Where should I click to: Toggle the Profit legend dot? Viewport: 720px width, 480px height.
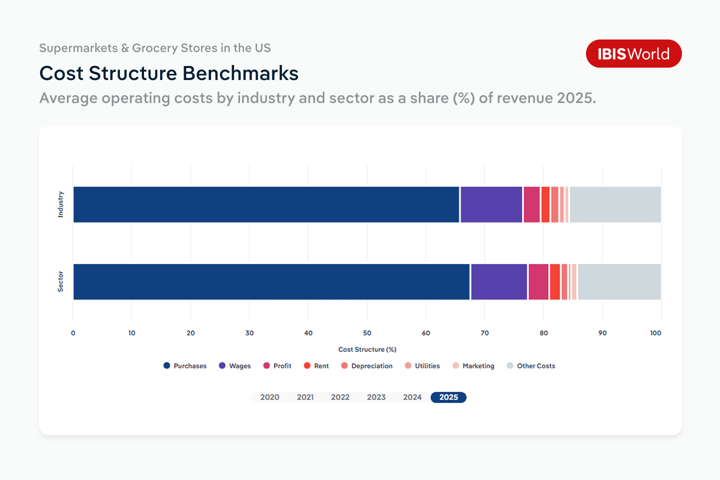coord(267,366)
